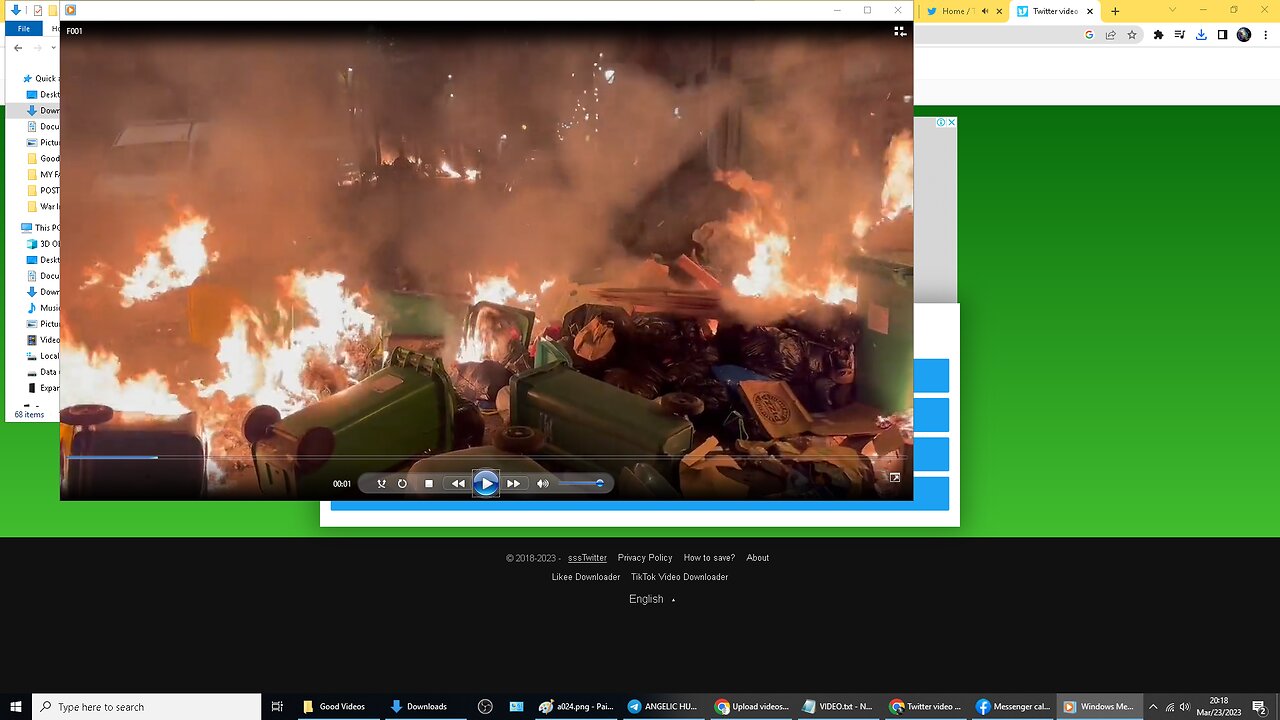
Task: Open a new Chrome tab
Action: point(1115,11)
